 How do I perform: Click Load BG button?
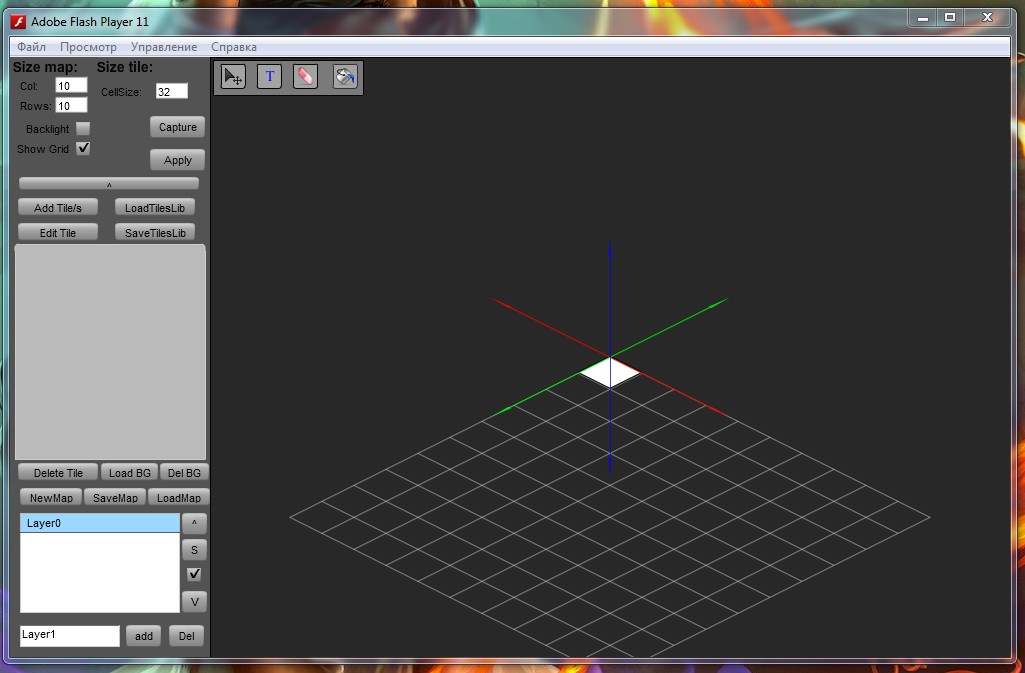point(129,472)
